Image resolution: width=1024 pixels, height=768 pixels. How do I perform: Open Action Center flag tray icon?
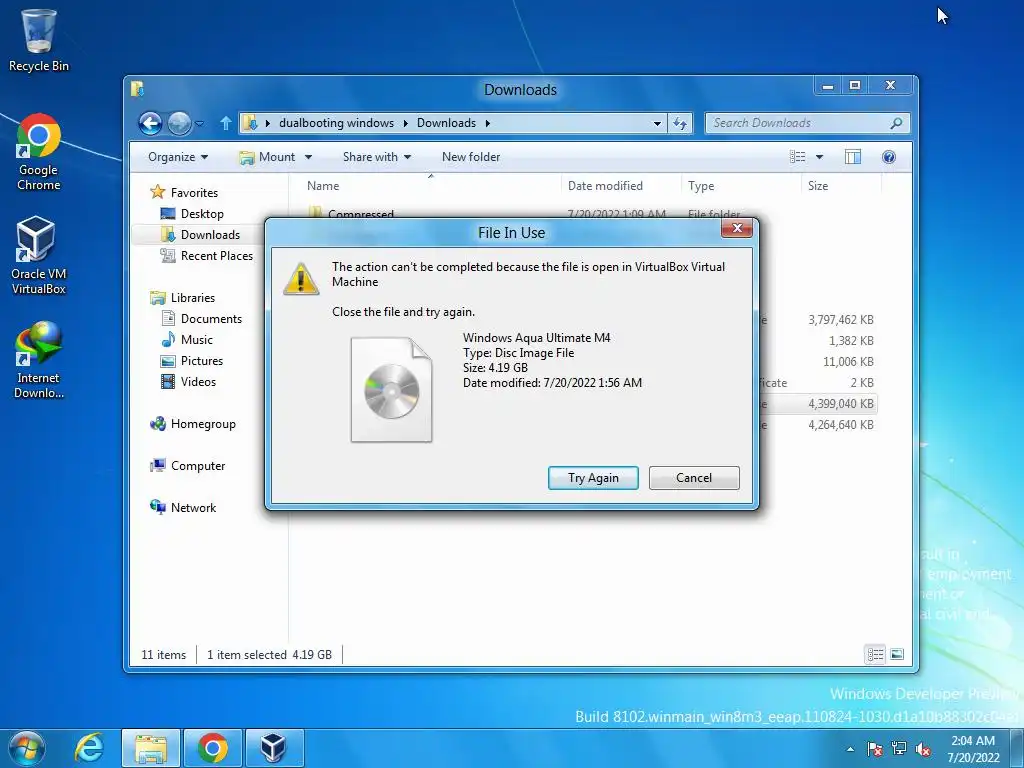[875, 749]
